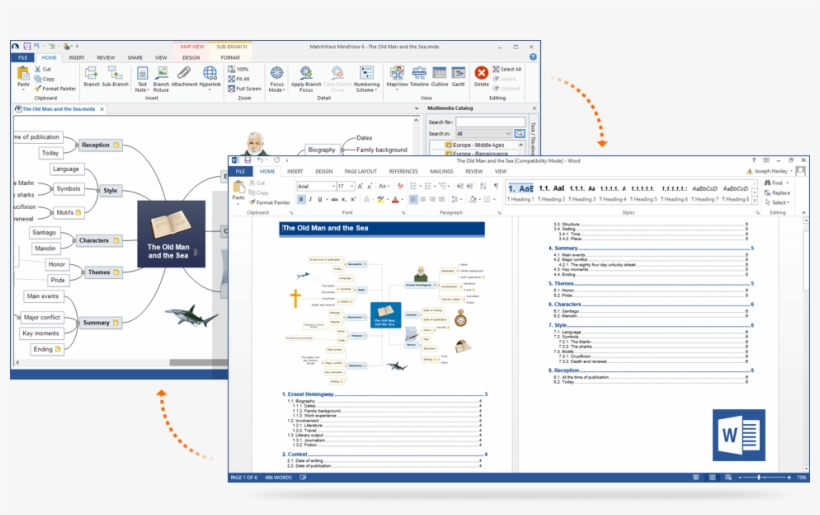This screenshot has width=820, height=515.
Task: Open the Word font name dropdown (Arial)
Action: (333, 186)
